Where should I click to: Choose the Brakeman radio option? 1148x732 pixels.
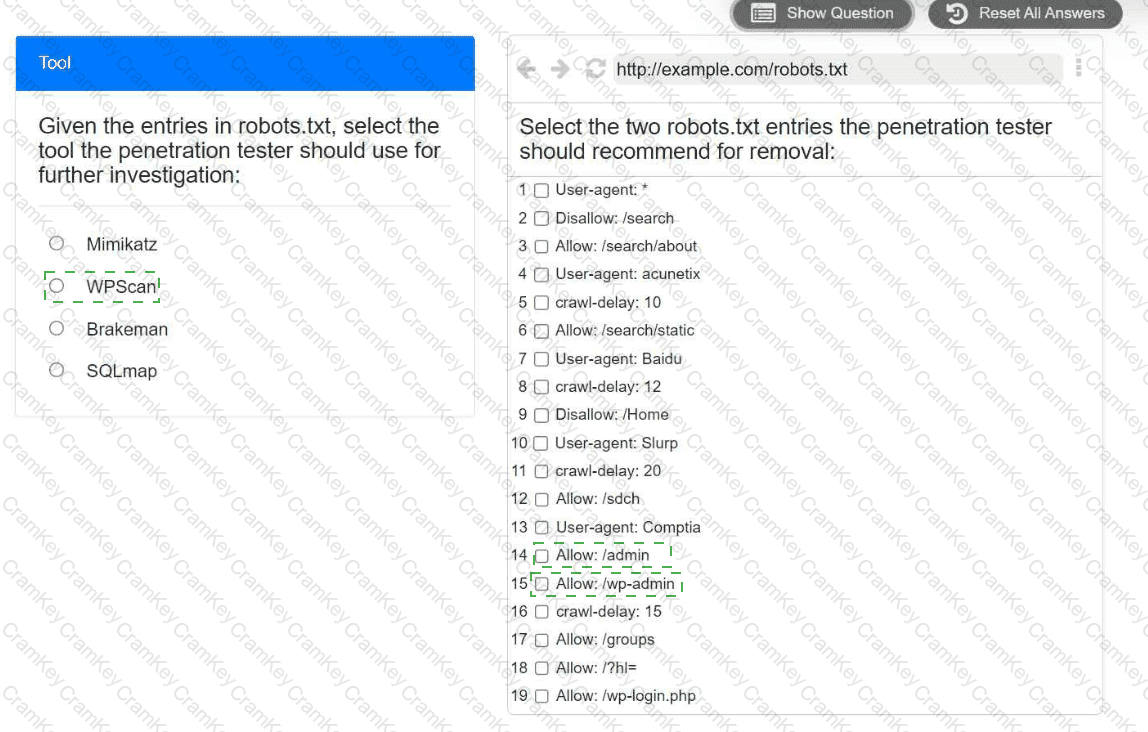click(57, 329)
